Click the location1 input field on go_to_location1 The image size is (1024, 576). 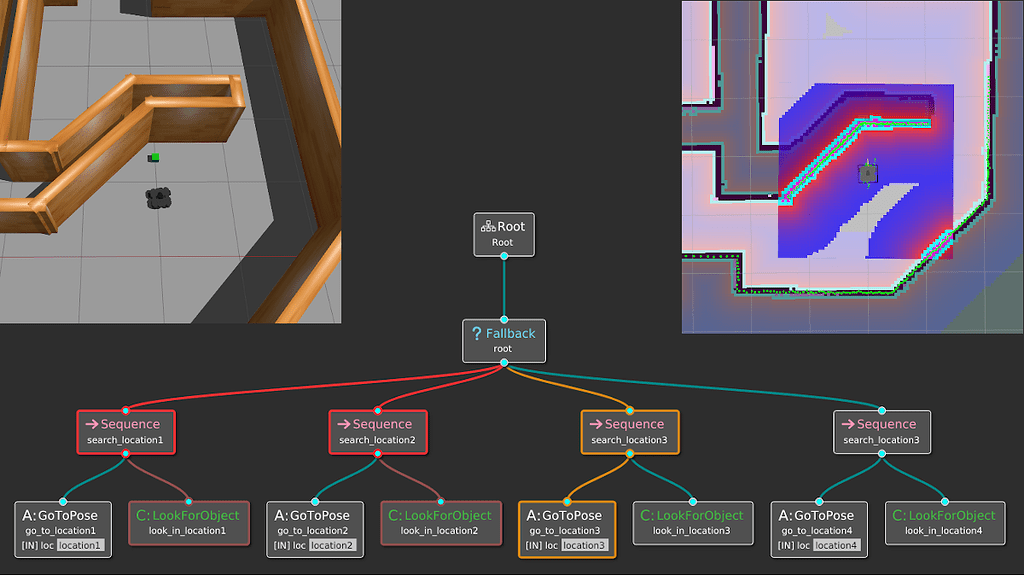pos(80,545)
